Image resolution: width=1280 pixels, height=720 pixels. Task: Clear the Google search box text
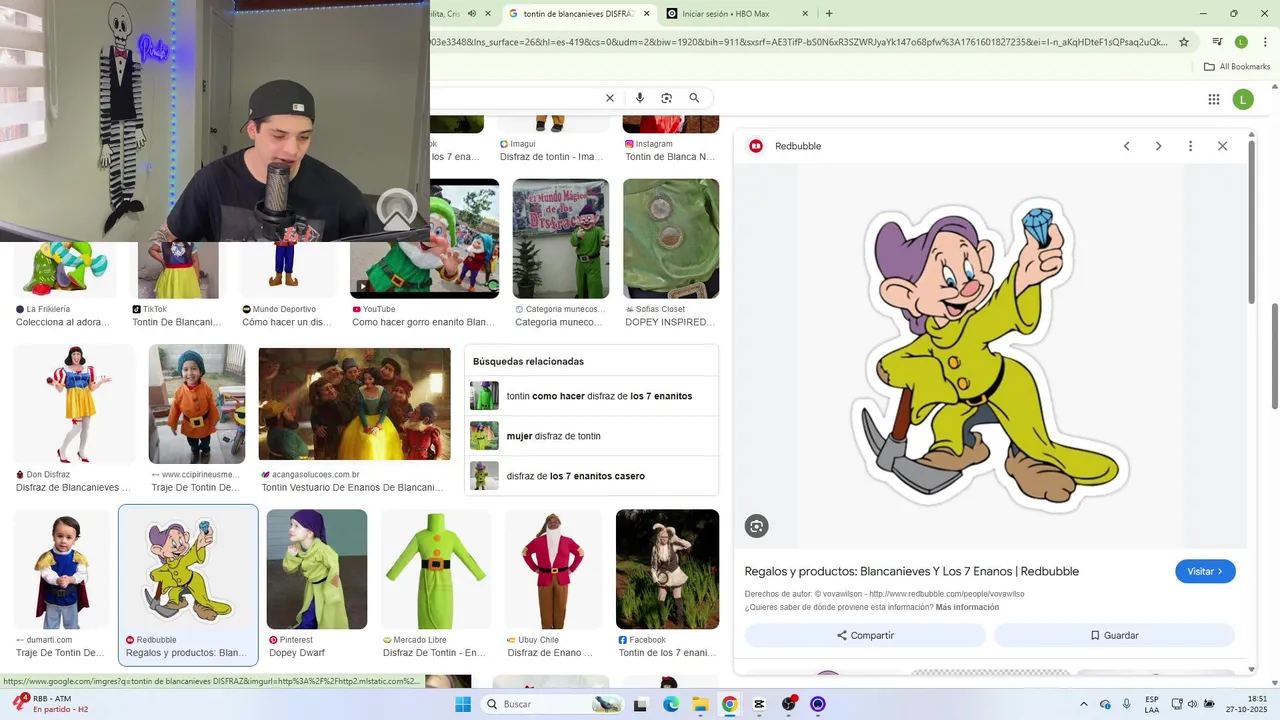[x=610, y=98]
